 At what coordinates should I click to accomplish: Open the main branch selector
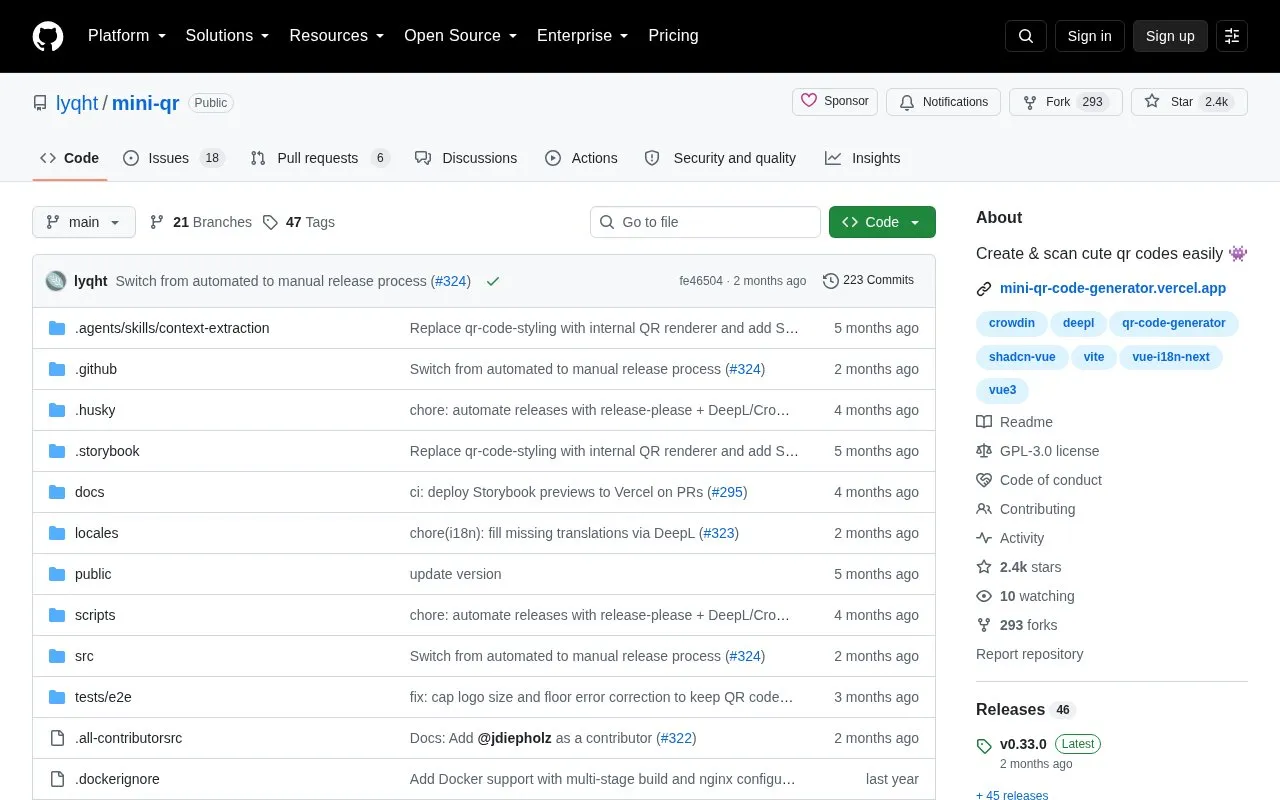click(84, 222)
